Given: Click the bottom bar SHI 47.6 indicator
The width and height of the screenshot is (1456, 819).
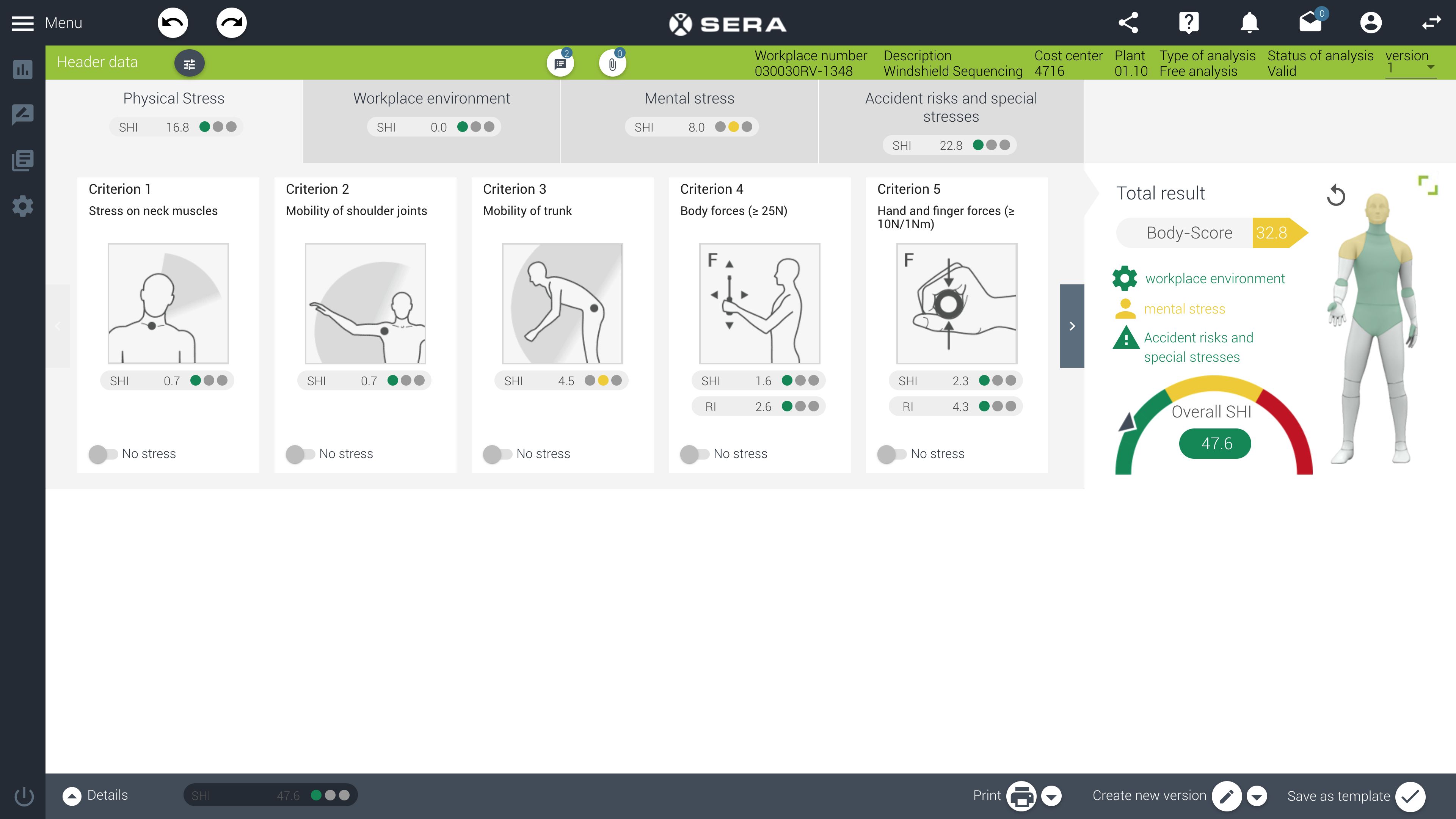Looking at the screenshot, I should (270, 796).
